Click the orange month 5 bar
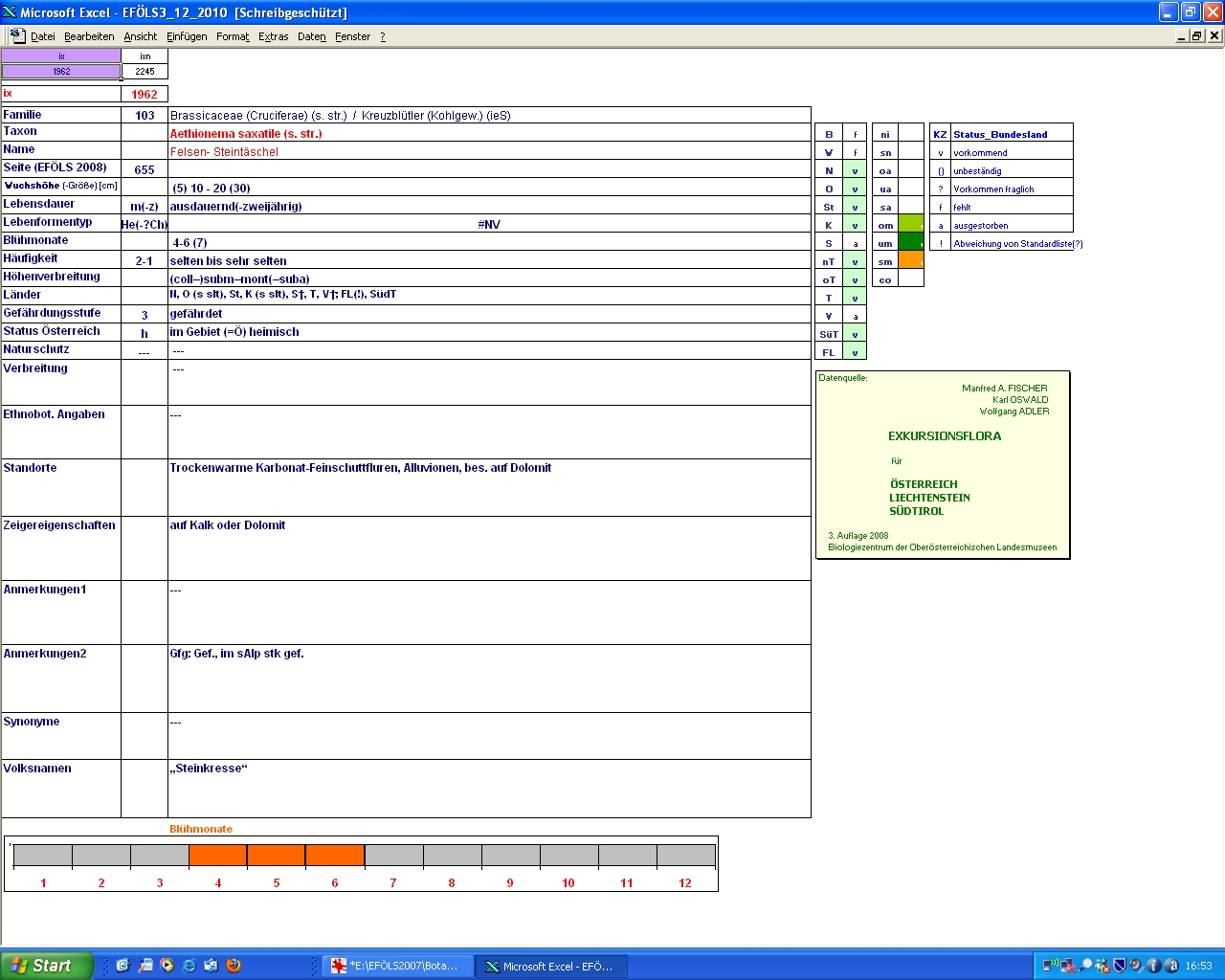 pyautogui.click(x=277, y=855)
